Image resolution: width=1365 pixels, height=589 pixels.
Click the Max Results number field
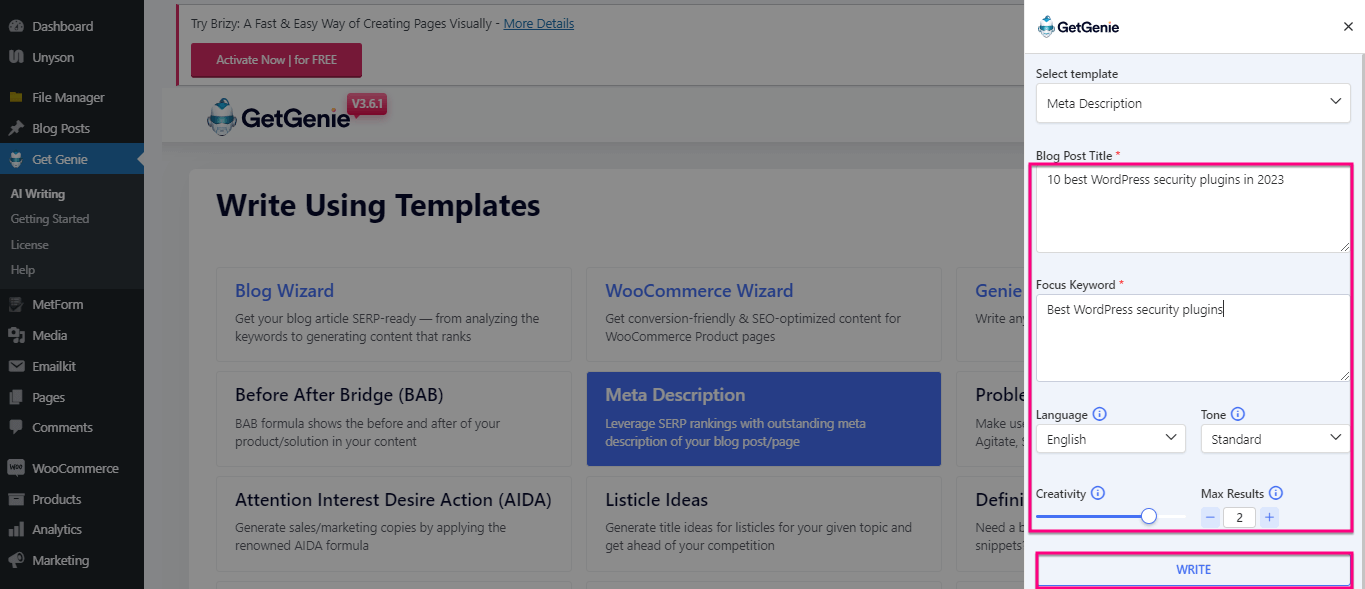pyautogui.click(x=1239, y=517)
